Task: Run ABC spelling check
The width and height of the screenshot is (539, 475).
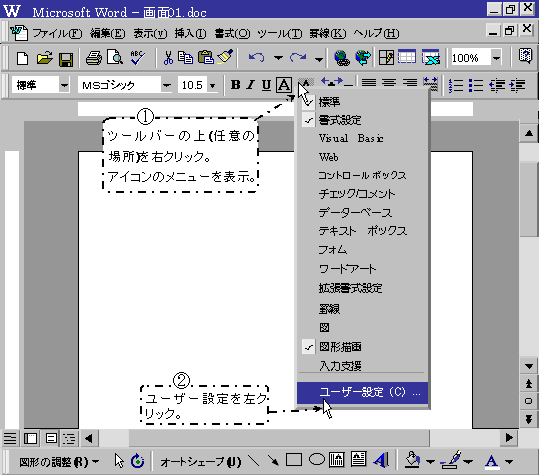Action: click(137, 58)
